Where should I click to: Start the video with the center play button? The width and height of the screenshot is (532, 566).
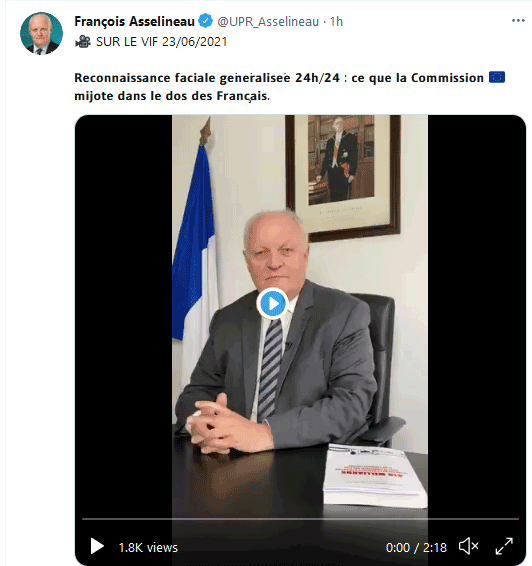click(x=272, y=304)
